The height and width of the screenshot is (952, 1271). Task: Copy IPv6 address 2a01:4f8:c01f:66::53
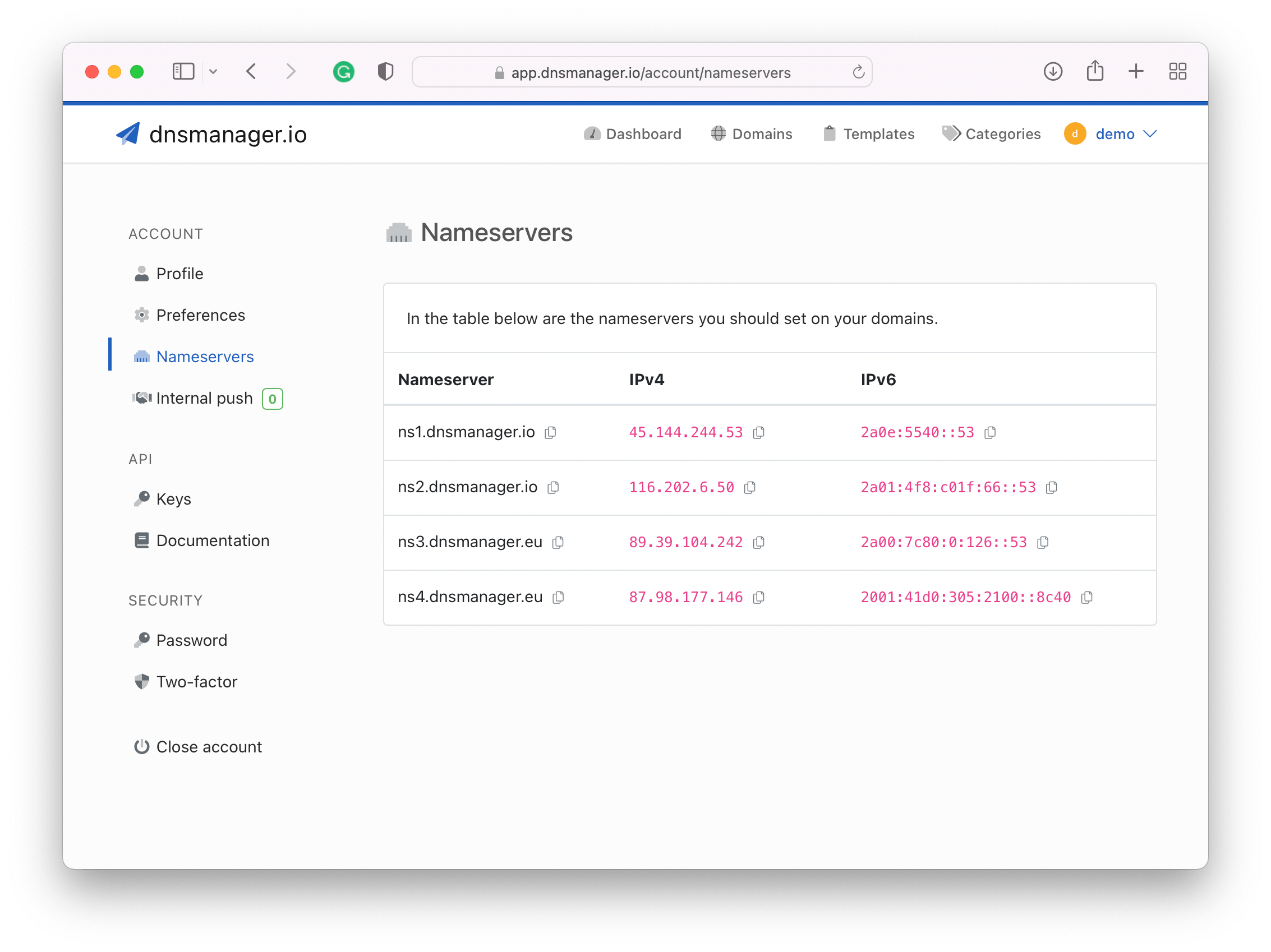[1052, 487]
